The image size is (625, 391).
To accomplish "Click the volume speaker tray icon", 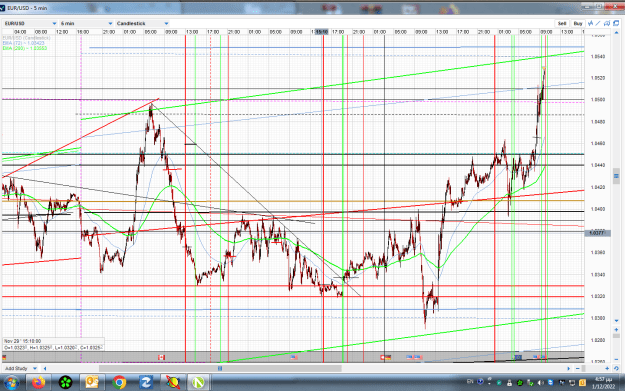I will 541,383.
